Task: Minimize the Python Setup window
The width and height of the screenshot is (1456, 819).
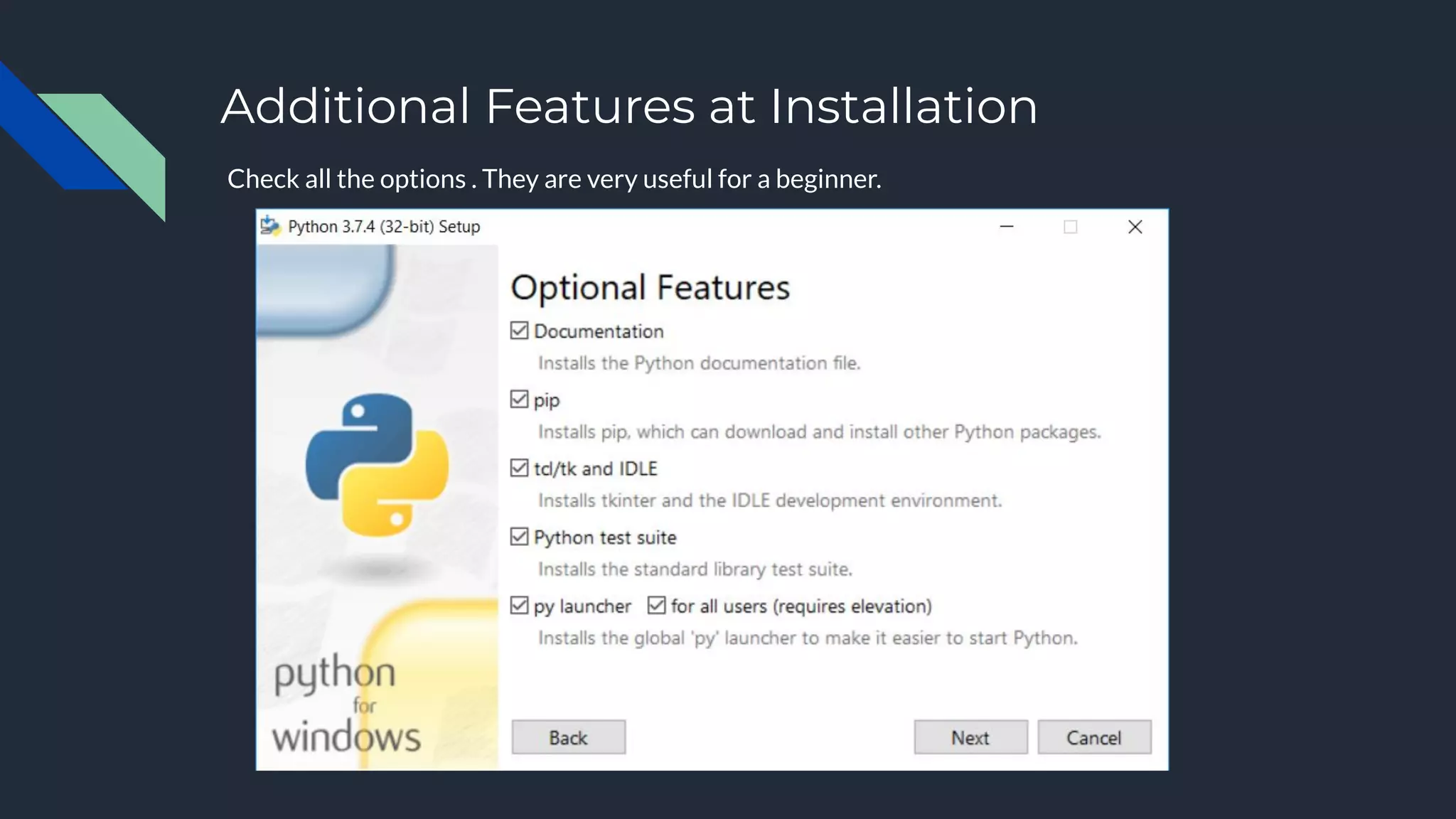Action: (x=1007, y=227)
